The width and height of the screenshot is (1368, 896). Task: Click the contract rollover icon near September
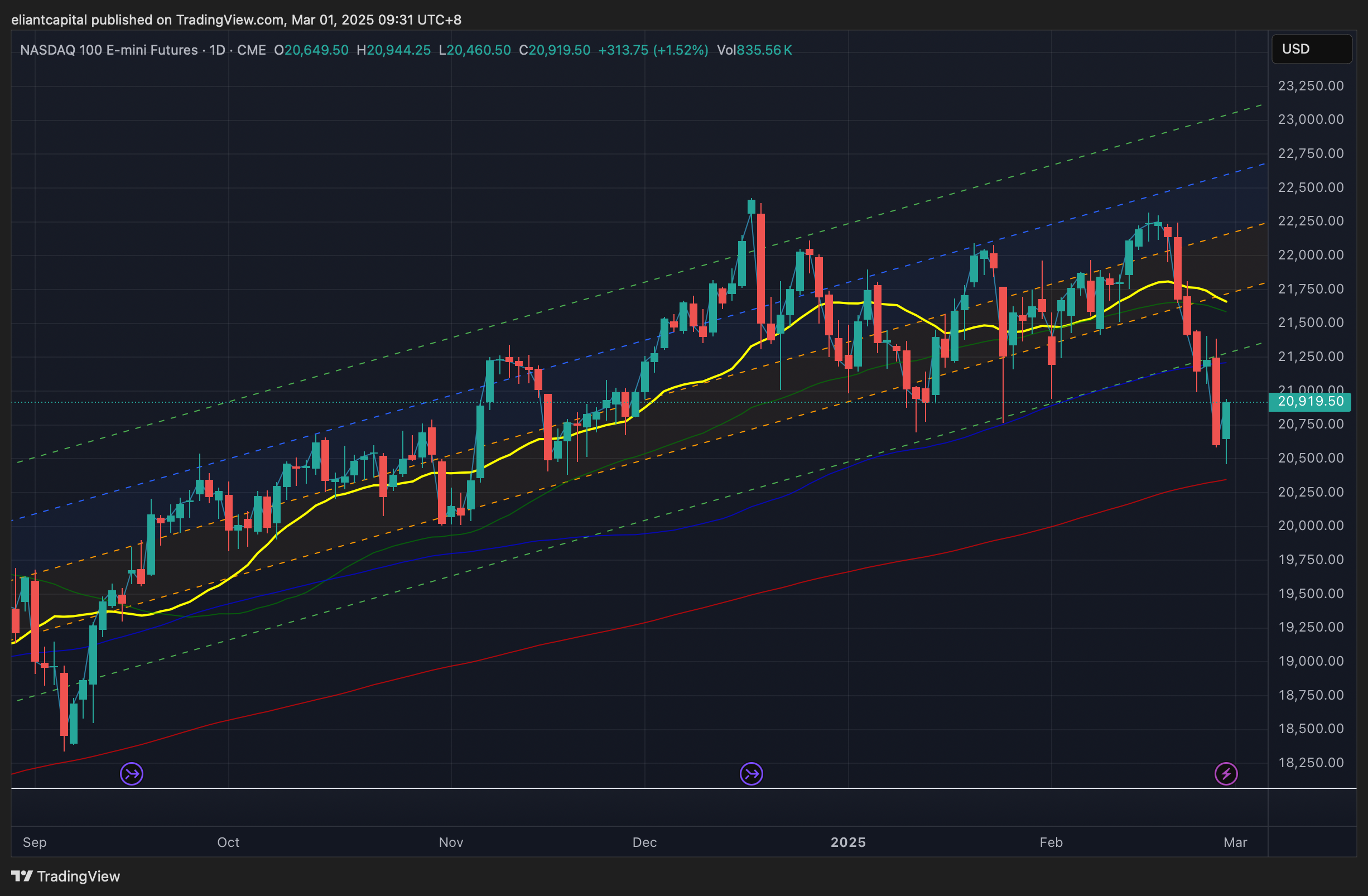pyautogui.click(x=132, y=774)
